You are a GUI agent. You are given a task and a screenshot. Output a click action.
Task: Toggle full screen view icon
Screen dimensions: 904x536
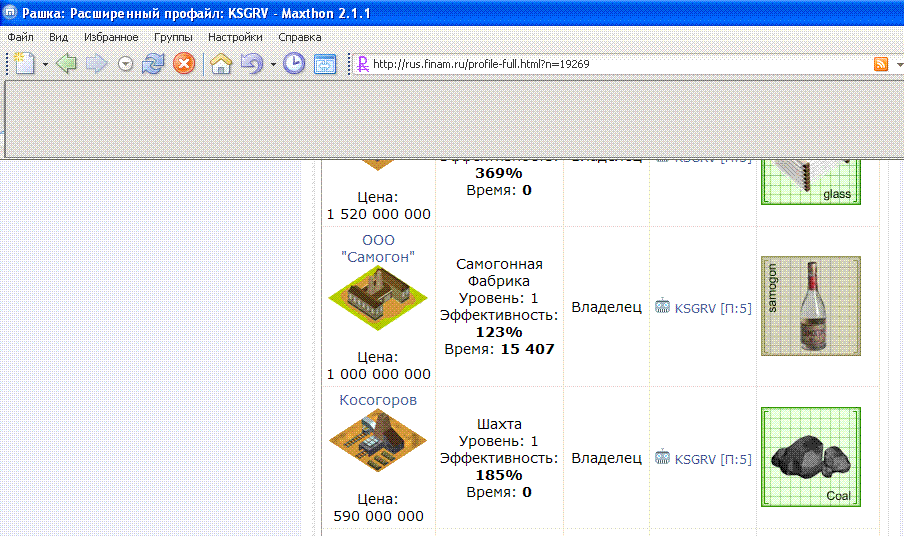(x=325, y=64)
